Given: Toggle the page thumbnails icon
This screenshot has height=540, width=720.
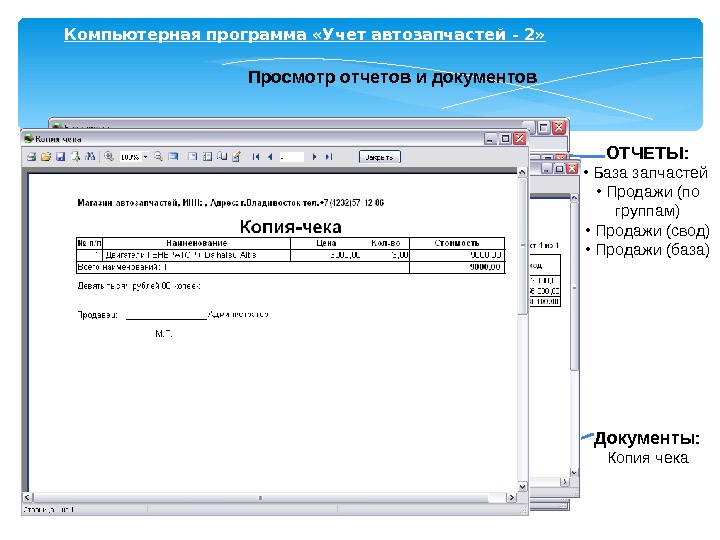Looking at the screenshot, I should [x=207, y=157].
